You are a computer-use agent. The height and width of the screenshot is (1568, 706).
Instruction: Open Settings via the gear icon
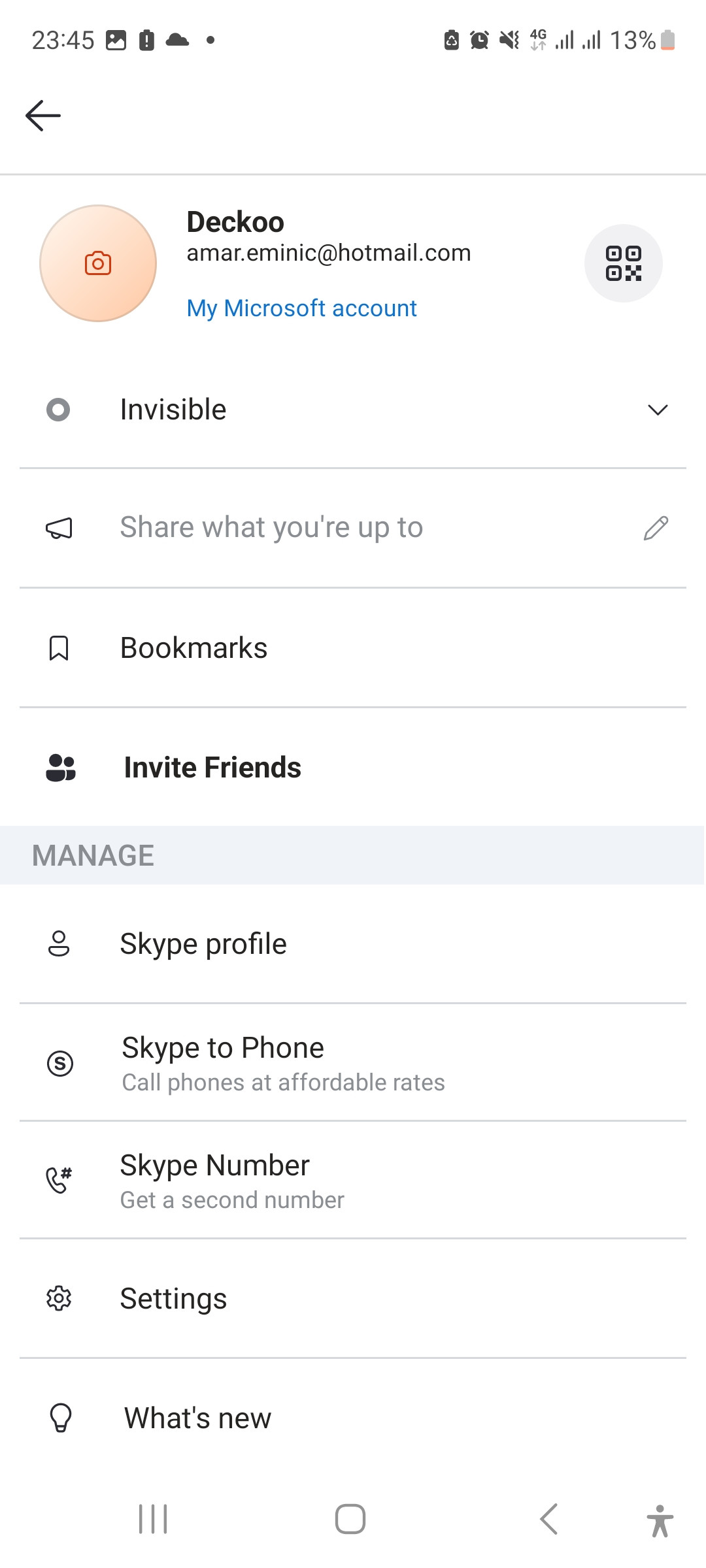pos(59,1299)
